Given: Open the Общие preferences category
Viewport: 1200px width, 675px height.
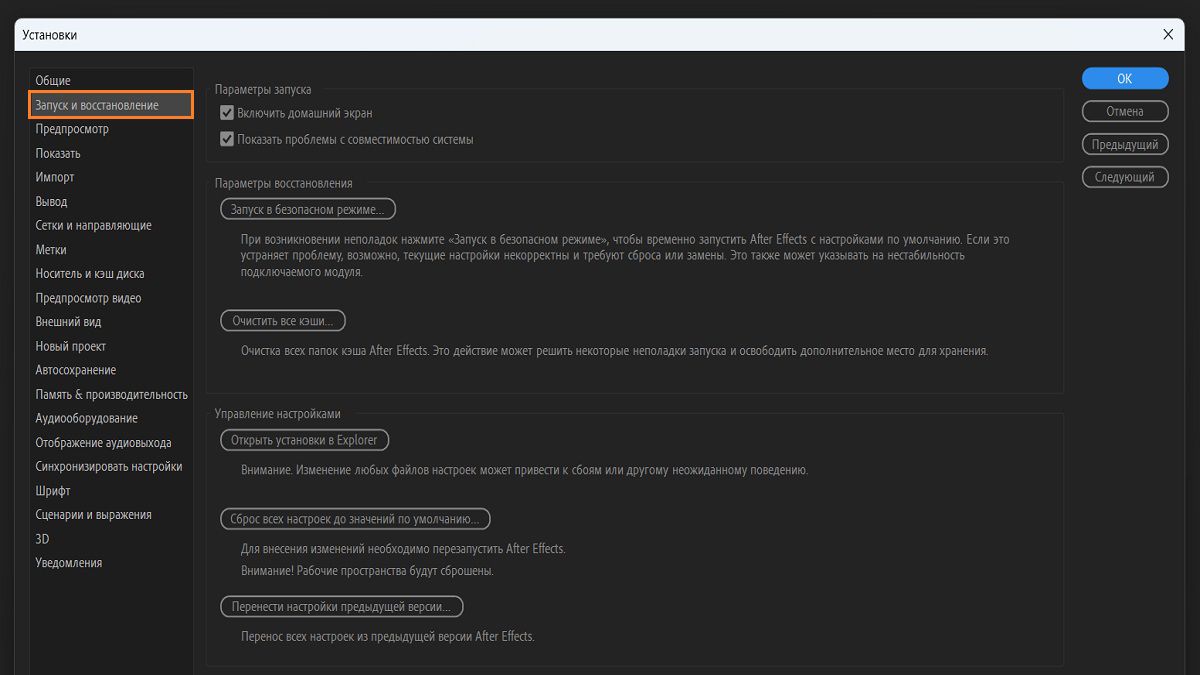Looking at the screenshot, I should 53,81.
